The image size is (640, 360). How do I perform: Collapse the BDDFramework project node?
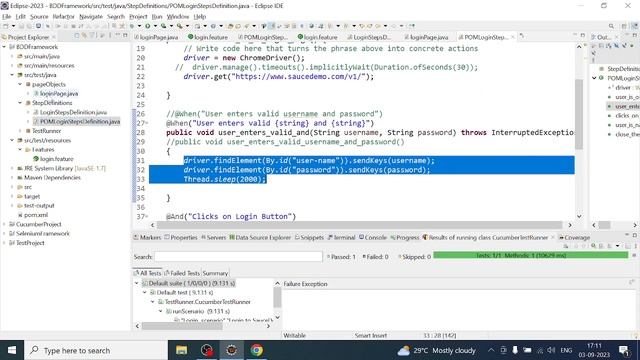click(x=4, y=47)
